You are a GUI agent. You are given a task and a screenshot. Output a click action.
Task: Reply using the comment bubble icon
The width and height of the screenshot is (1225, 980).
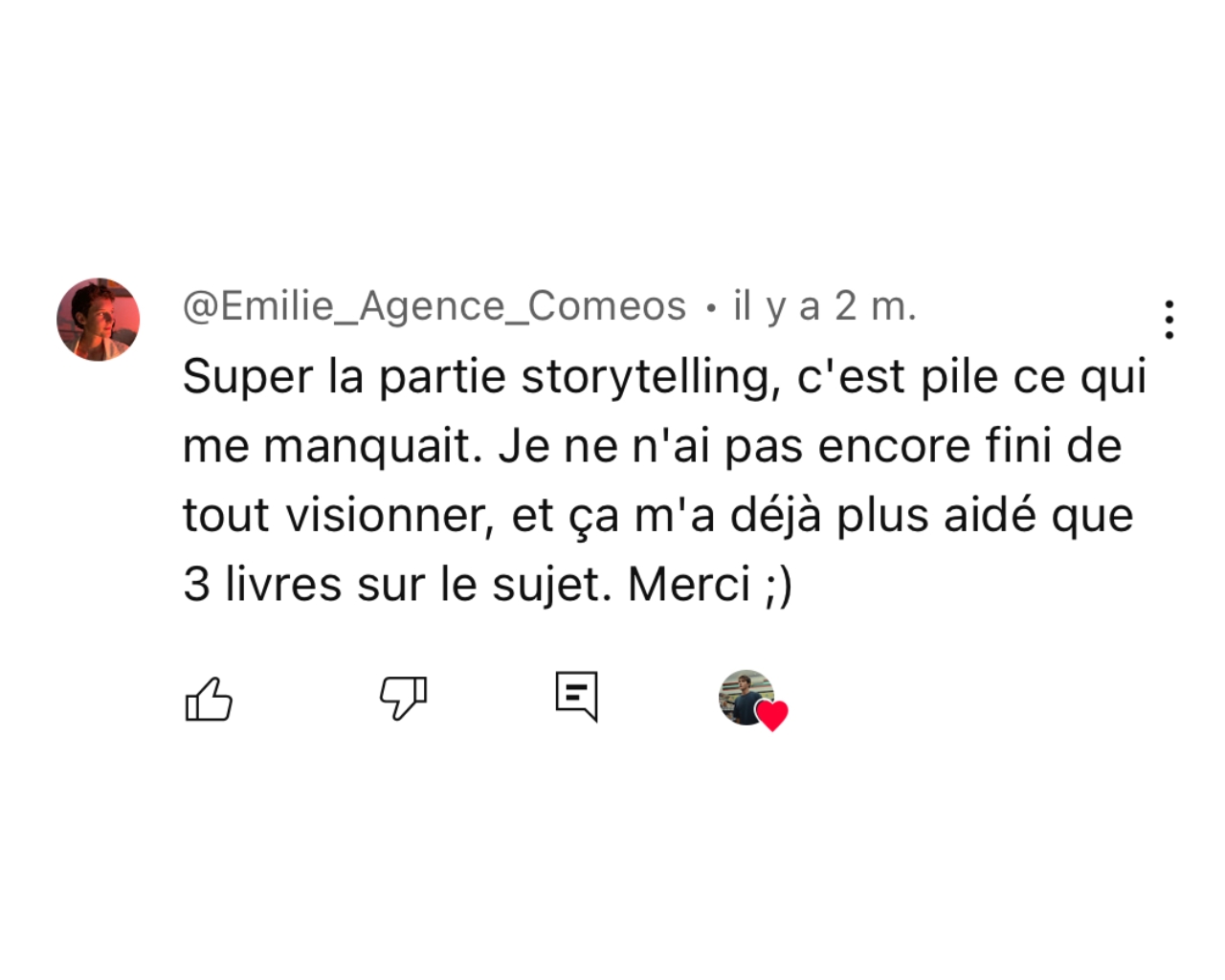pos(577,696)
